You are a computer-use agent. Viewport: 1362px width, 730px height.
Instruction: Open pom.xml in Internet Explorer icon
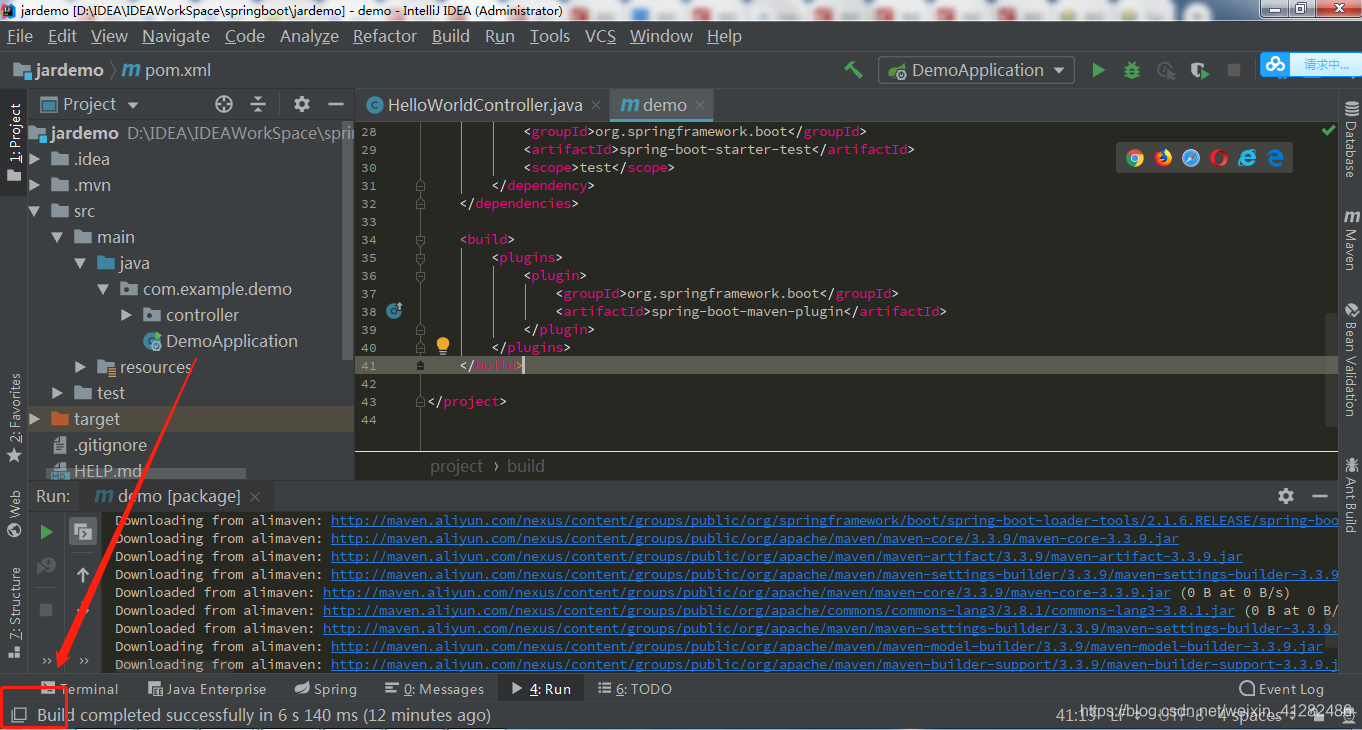(x=1247, y=158)
